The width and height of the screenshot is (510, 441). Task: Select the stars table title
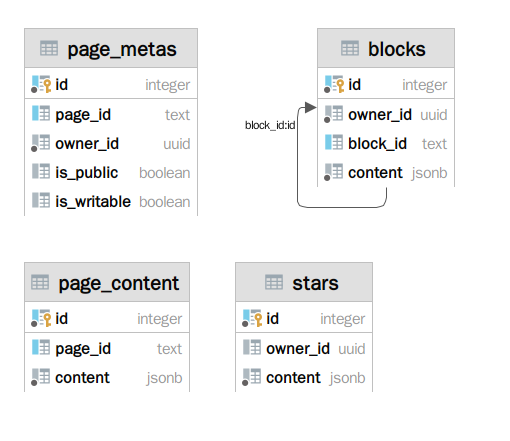[315, 283]
